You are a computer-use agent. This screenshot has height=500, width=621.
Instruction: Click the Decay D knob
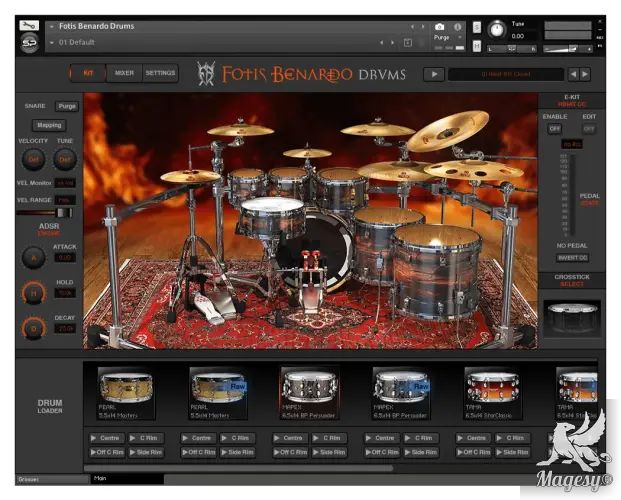click(x=33, y=328)
